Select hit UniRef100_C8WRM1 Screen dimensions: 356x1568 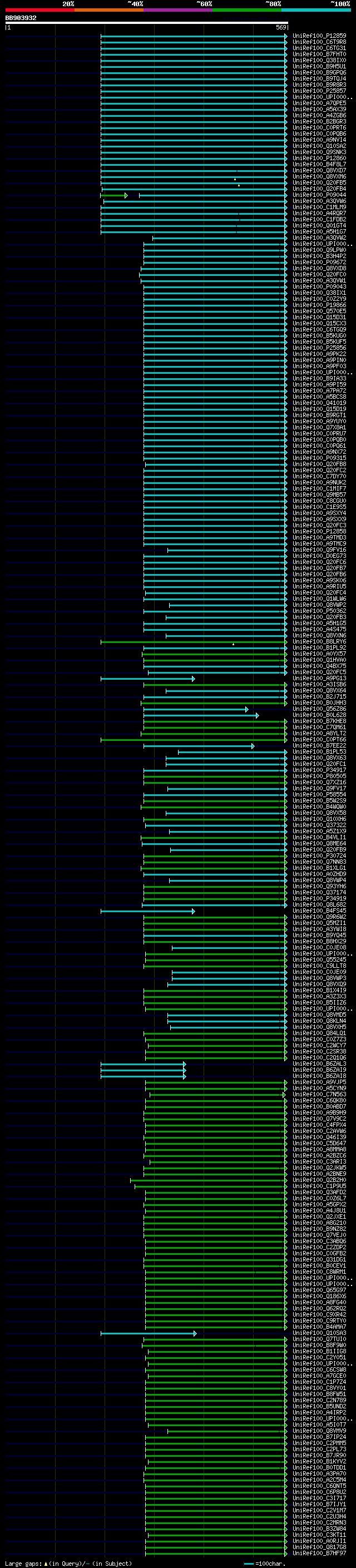point(319,1272)
